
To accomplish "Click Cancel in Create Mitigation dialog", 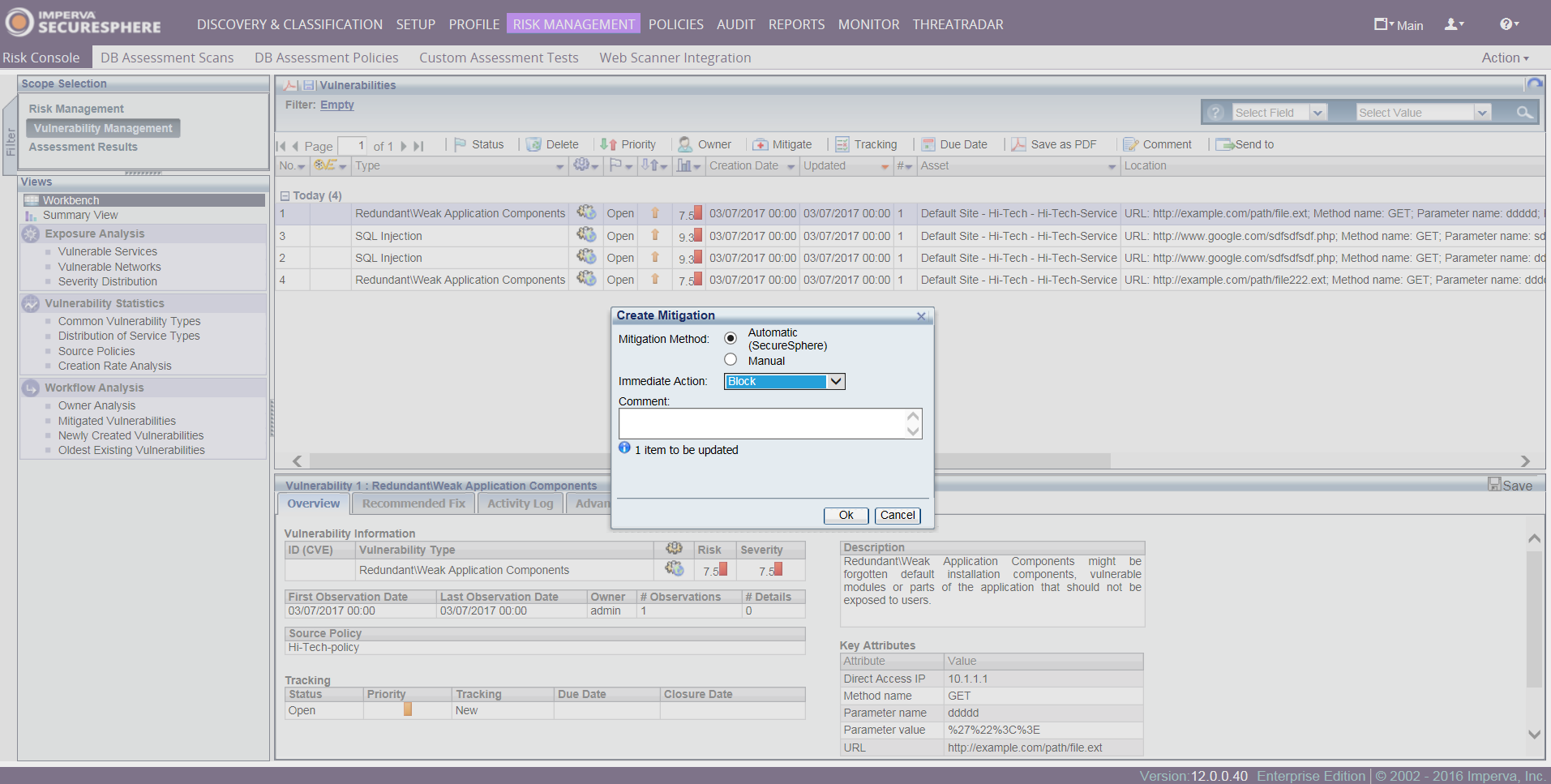I will click(898, 516).
